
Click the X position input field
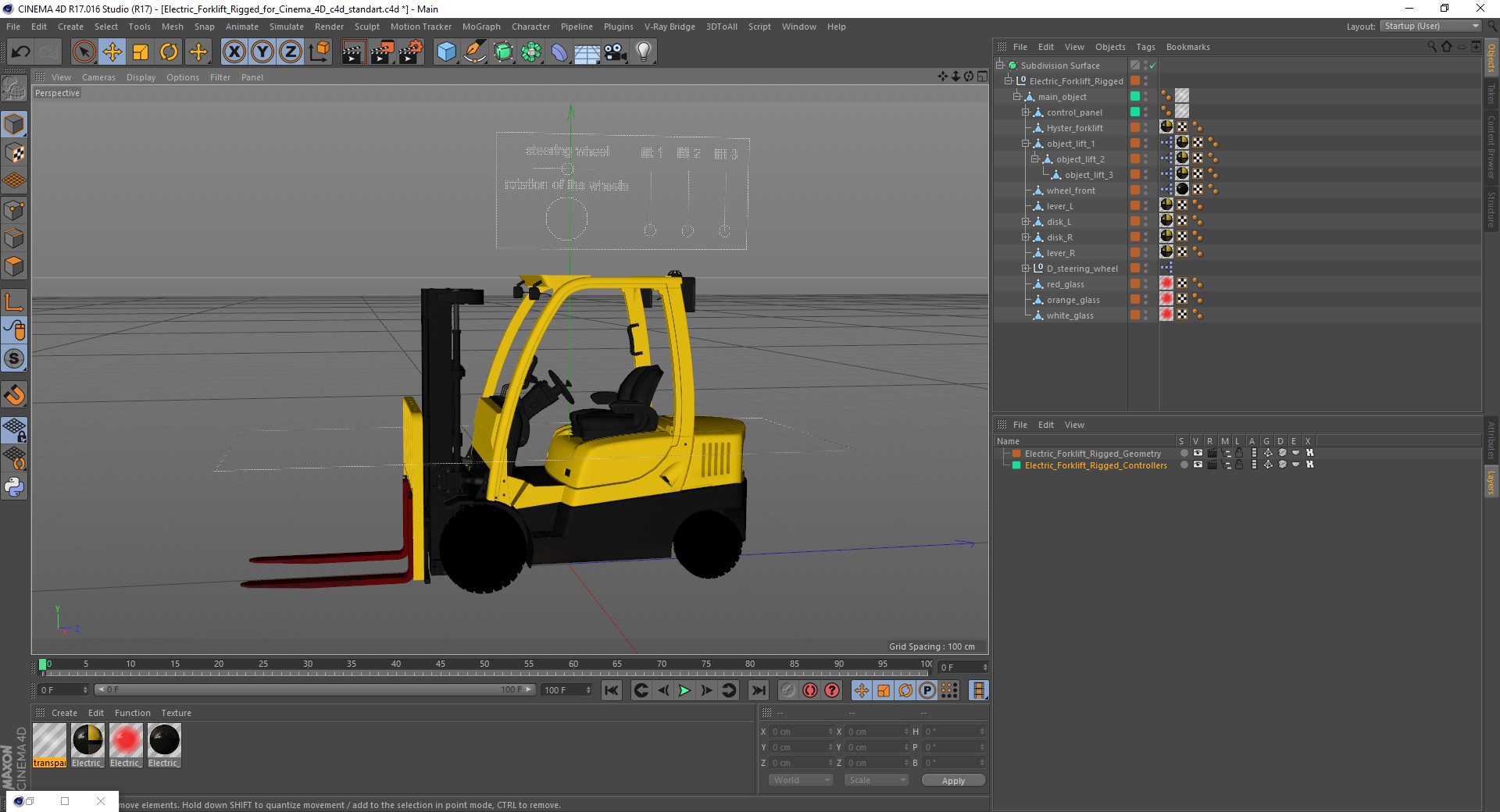802,732
